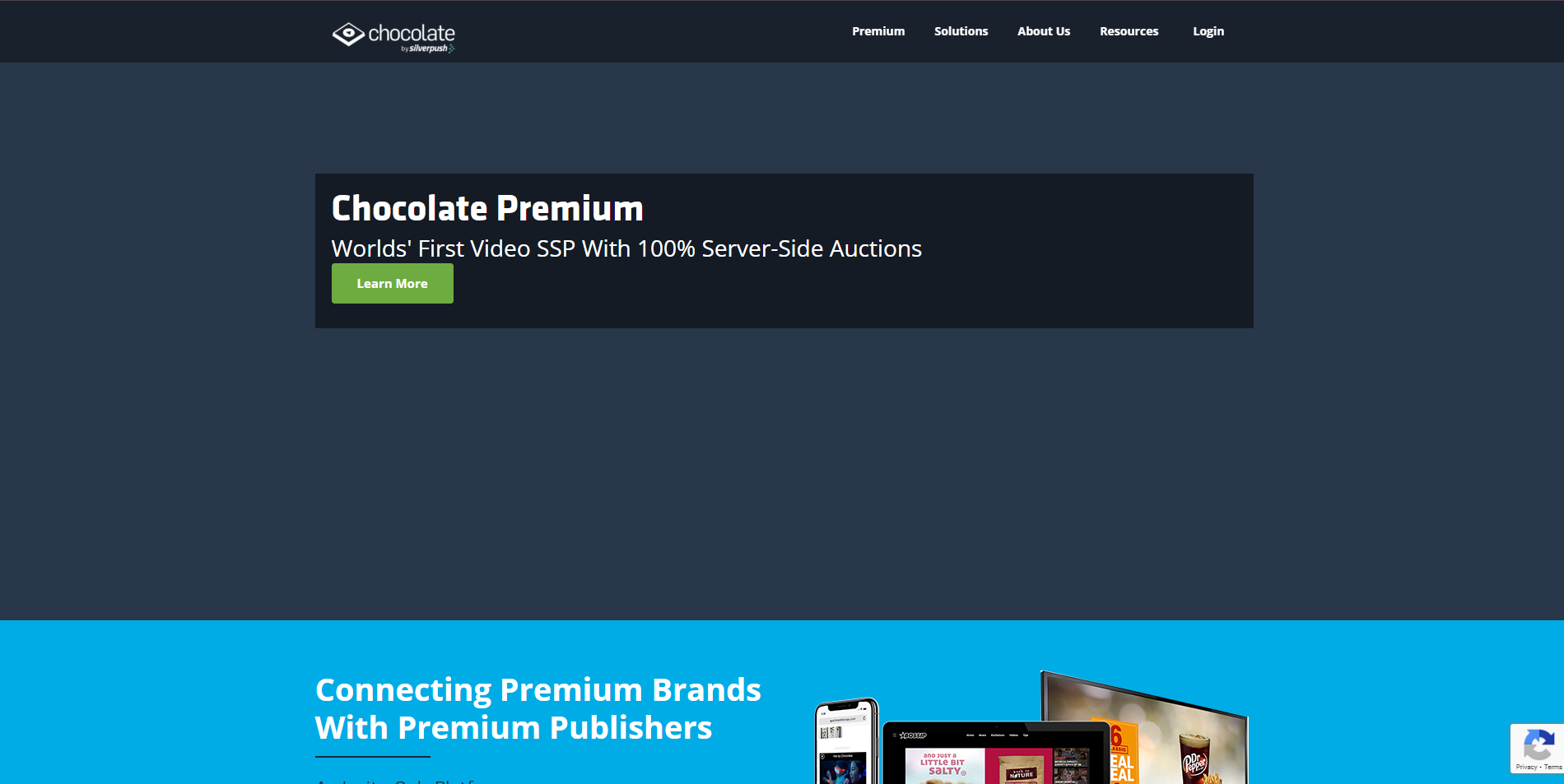Click the Chocolate Premium headline
The height and width of the screenshot is (784, 1564).
pyautogui.click(x=487, y=208)
